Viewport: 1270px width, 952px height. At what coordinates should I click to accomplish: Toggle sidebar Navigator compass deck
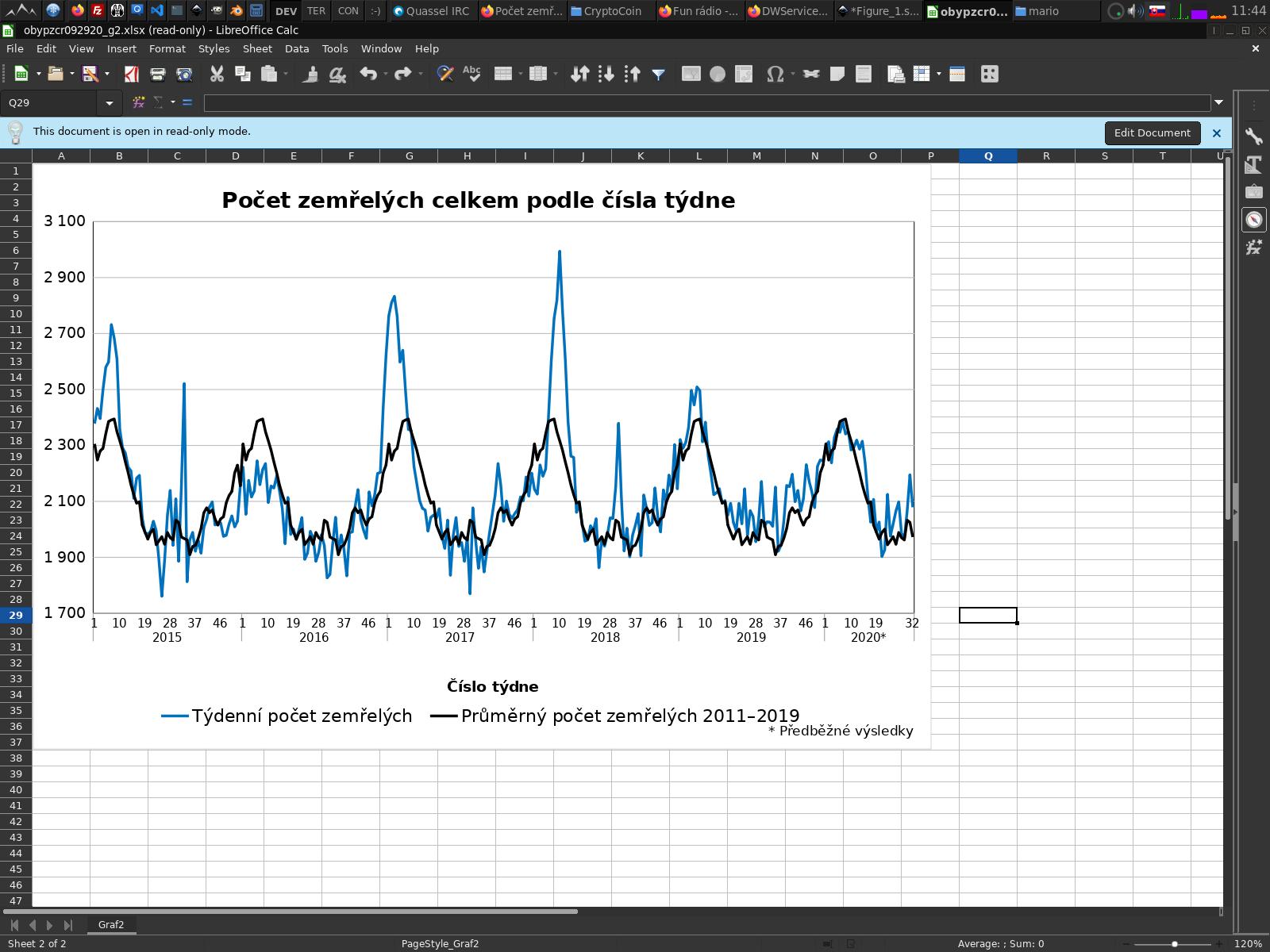(x=1254, y=219)
